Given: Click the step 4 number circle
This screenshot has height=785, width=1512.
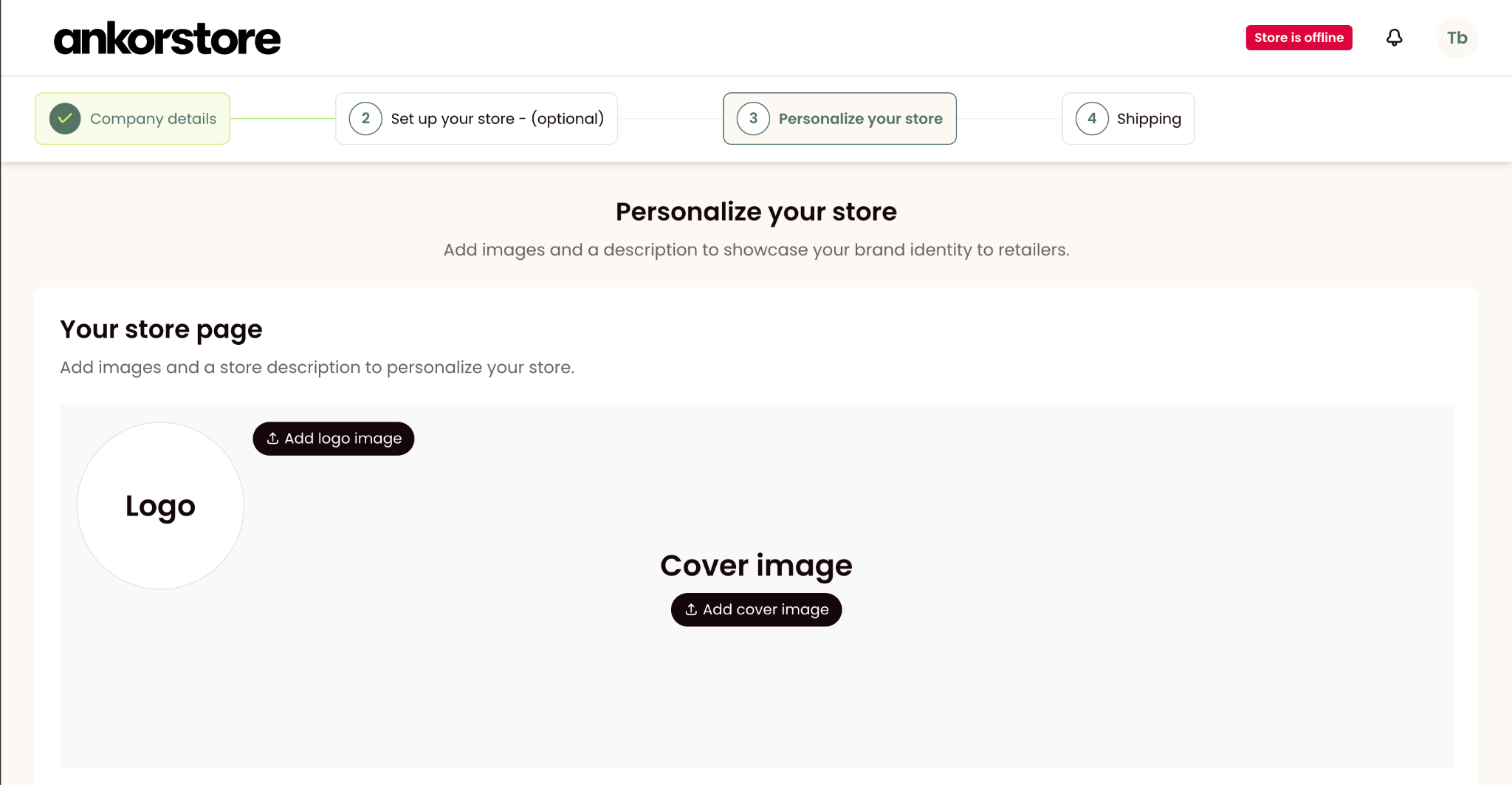Looking at the screenshot, I should tap(1092, 118).
